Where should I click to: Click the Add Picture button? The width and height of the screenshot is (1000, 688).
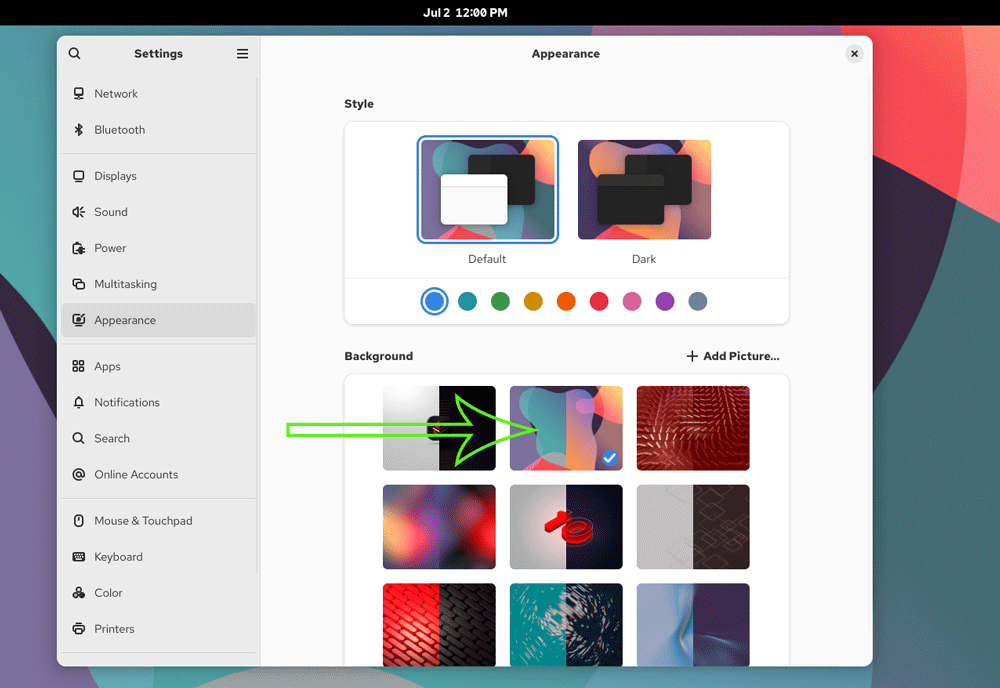pyautogui.click(x=733, y=356)
